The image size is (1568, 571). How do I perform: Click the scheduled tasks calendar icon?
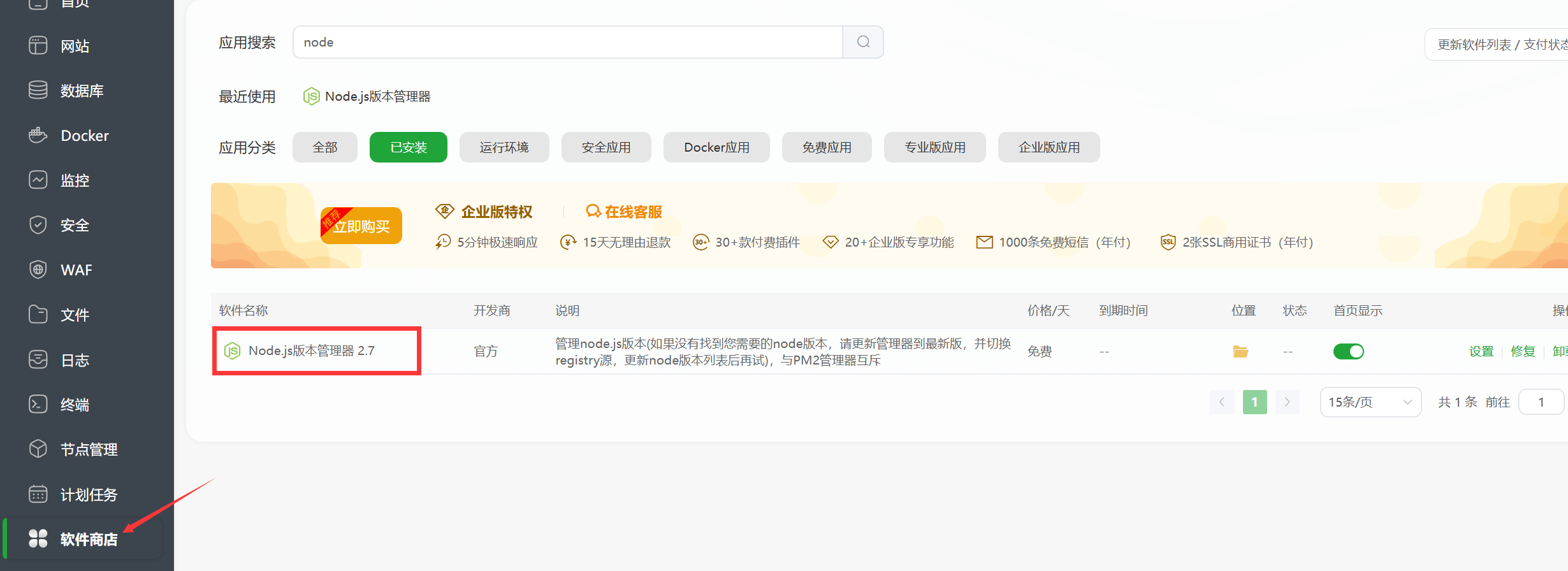tap(38, 494)
